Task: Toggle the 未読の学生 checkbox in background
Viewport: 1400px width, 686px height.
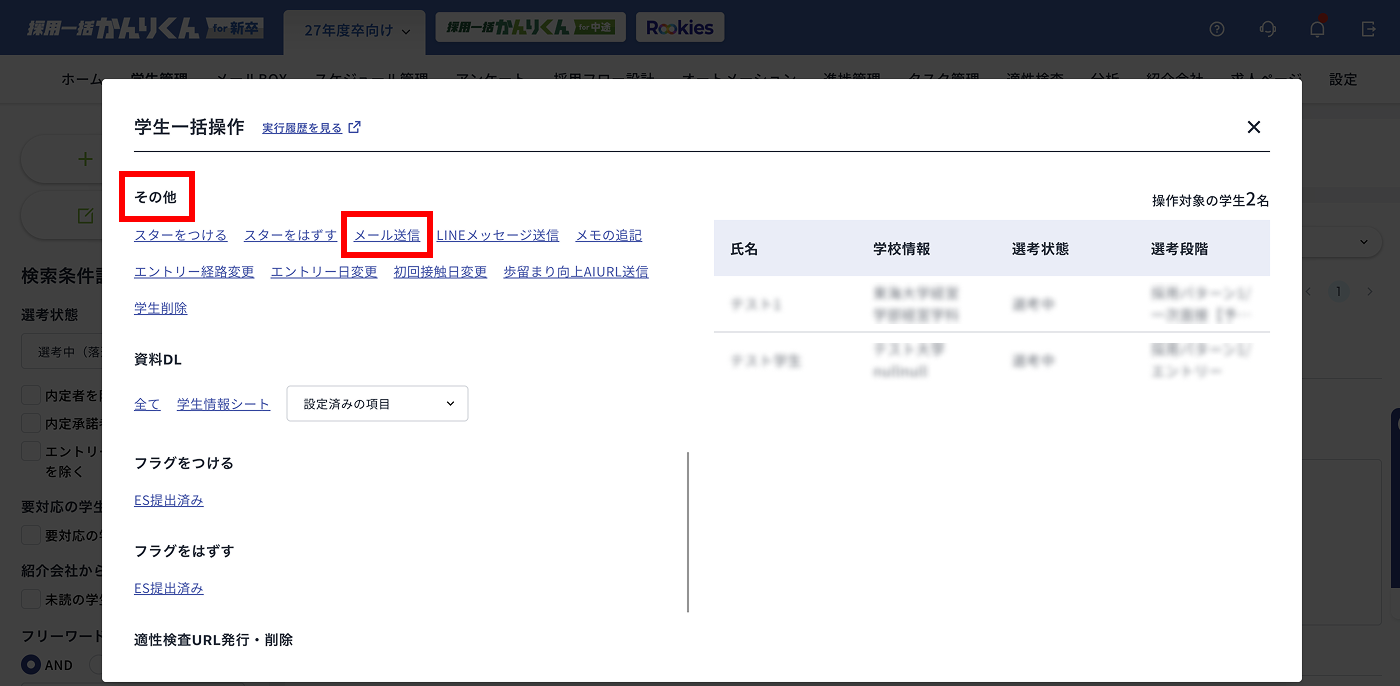Action: pyautogui.click(x=31, y=599)
